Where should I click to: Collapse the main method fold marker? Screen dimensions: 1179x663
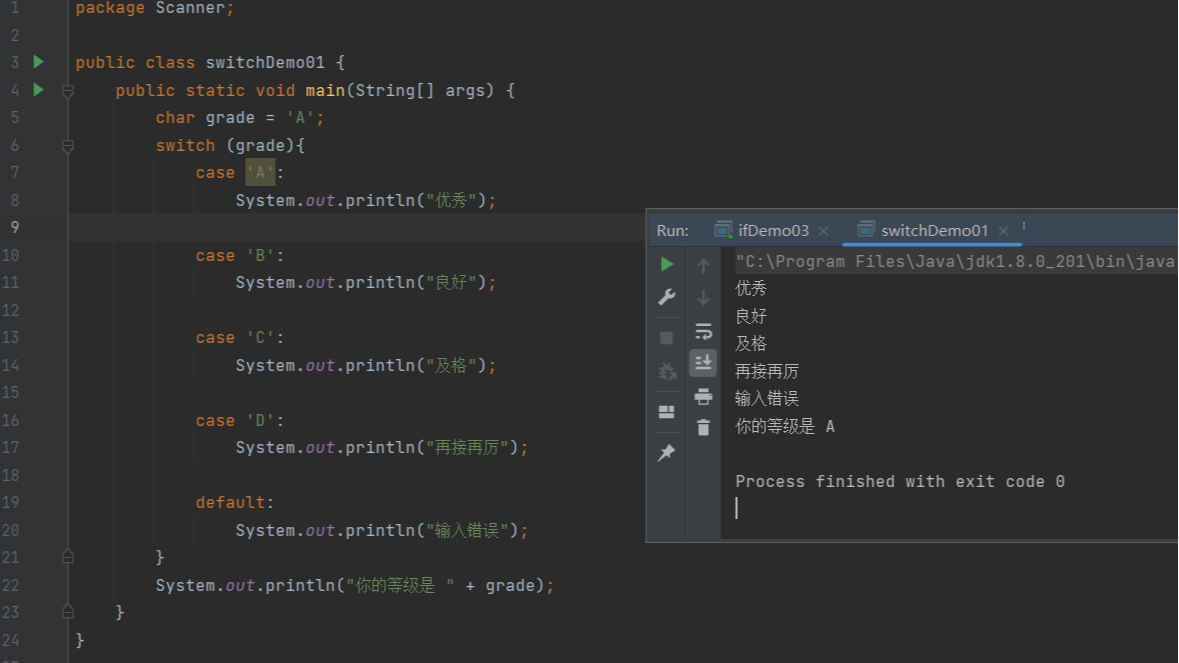point(68,91)
